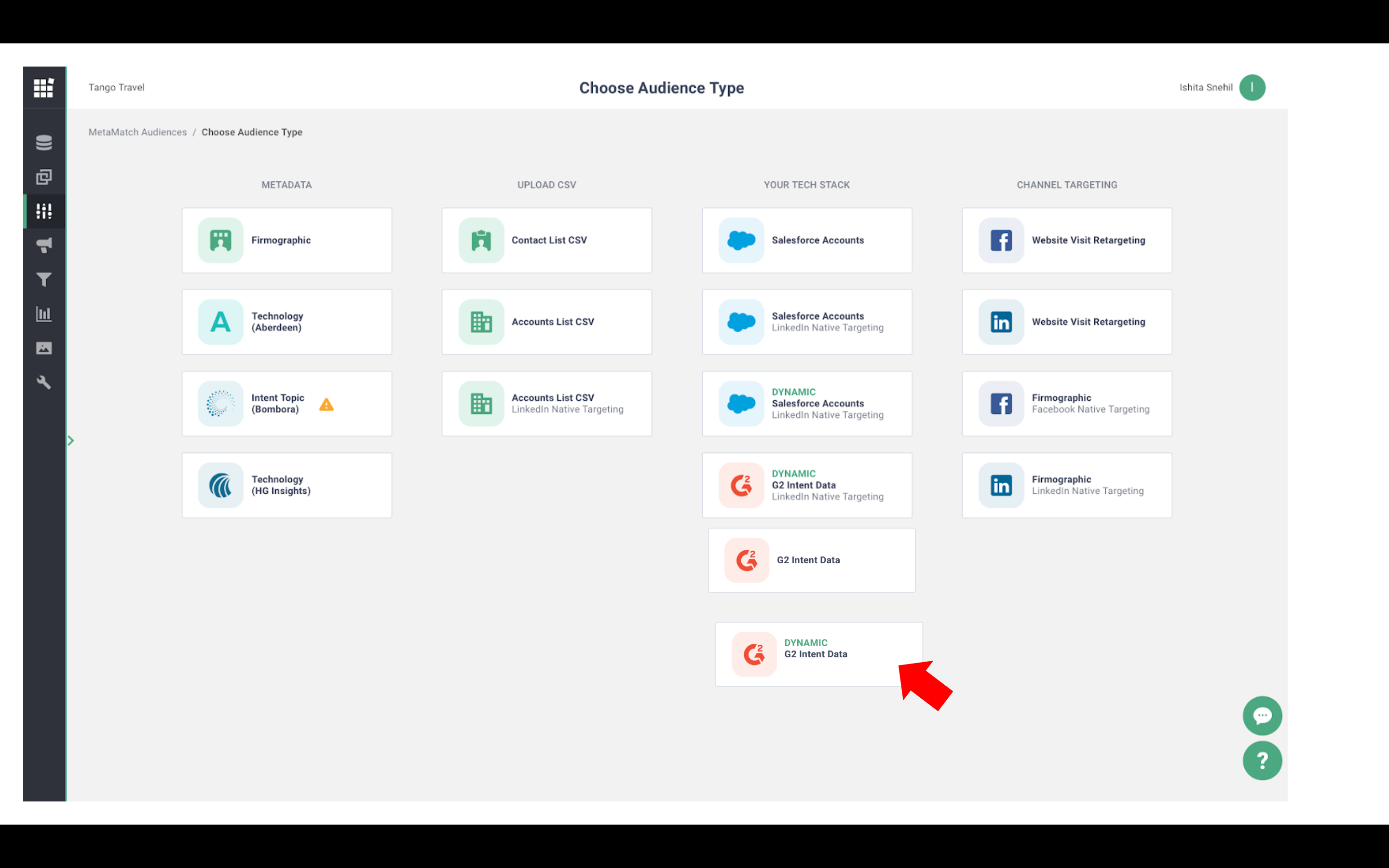Click the UPLOAD CSV column heading
The image size is (1389, 868).
[x=547, y=185]
